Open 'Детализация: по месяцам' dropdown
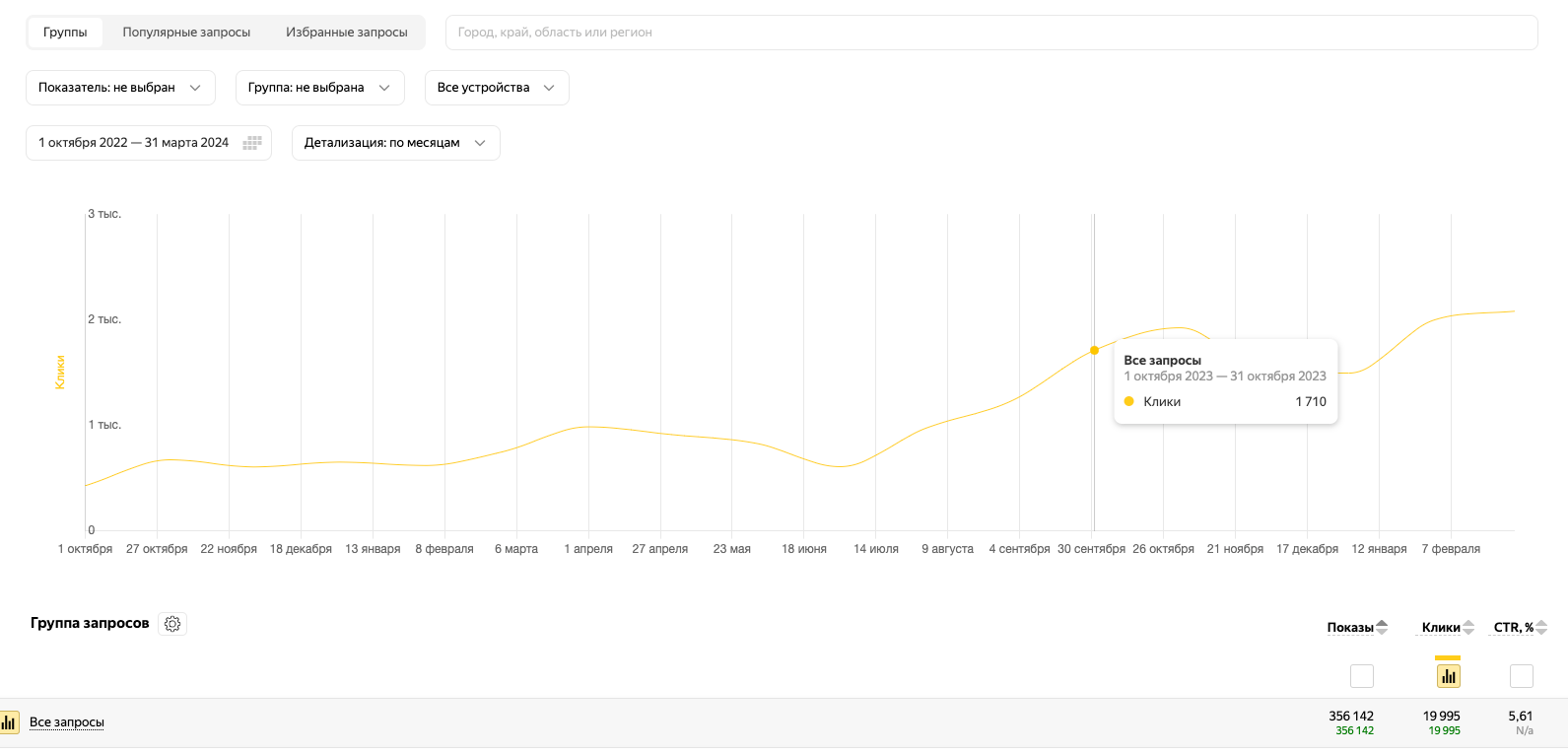Screen dimensions: 1568x754 [395, 143]
